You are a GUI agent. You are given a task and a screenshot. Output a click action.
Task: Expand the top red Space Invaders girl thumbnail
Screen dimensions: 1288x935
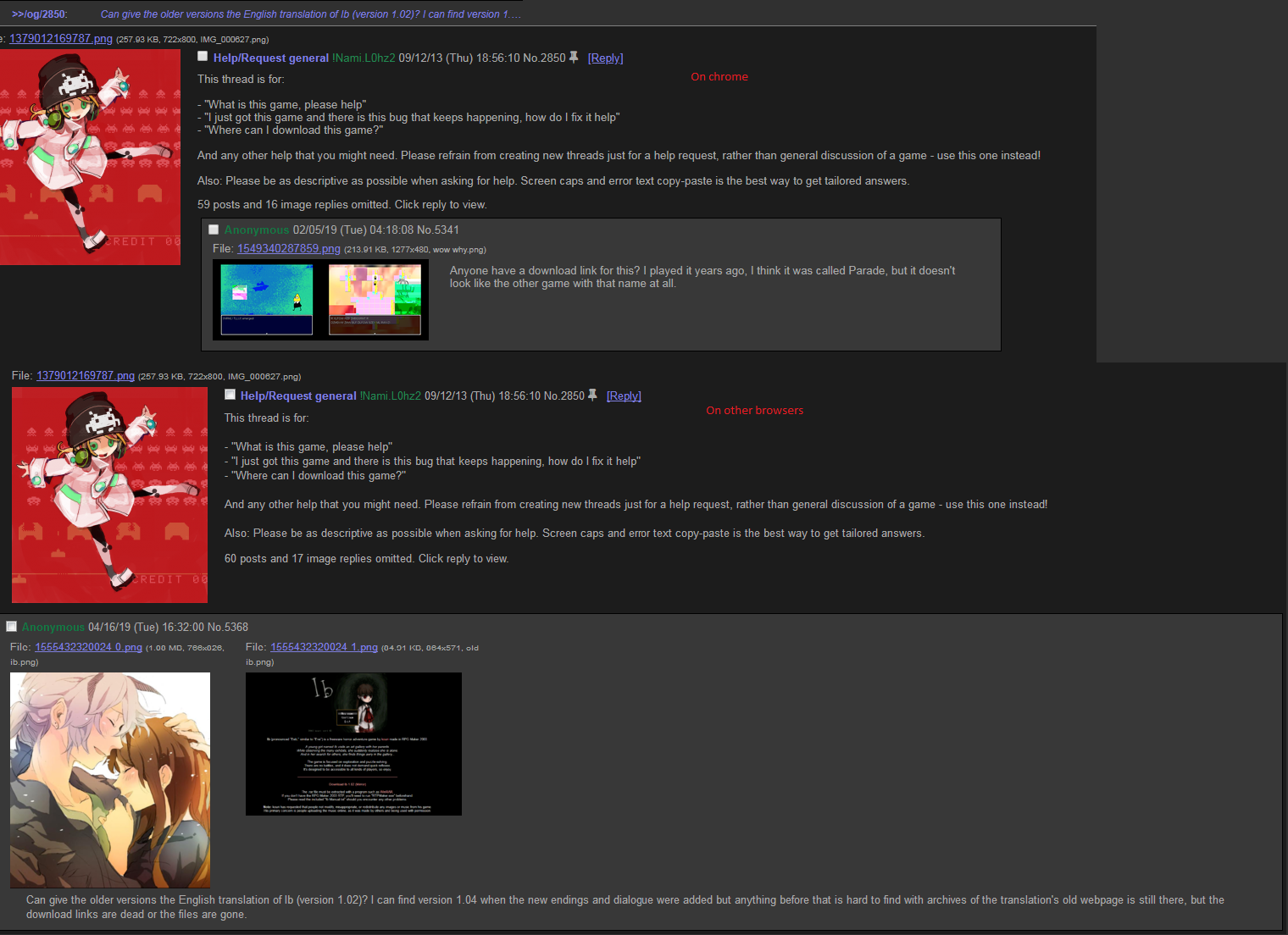pyautogui.click(x=90, y=158)
